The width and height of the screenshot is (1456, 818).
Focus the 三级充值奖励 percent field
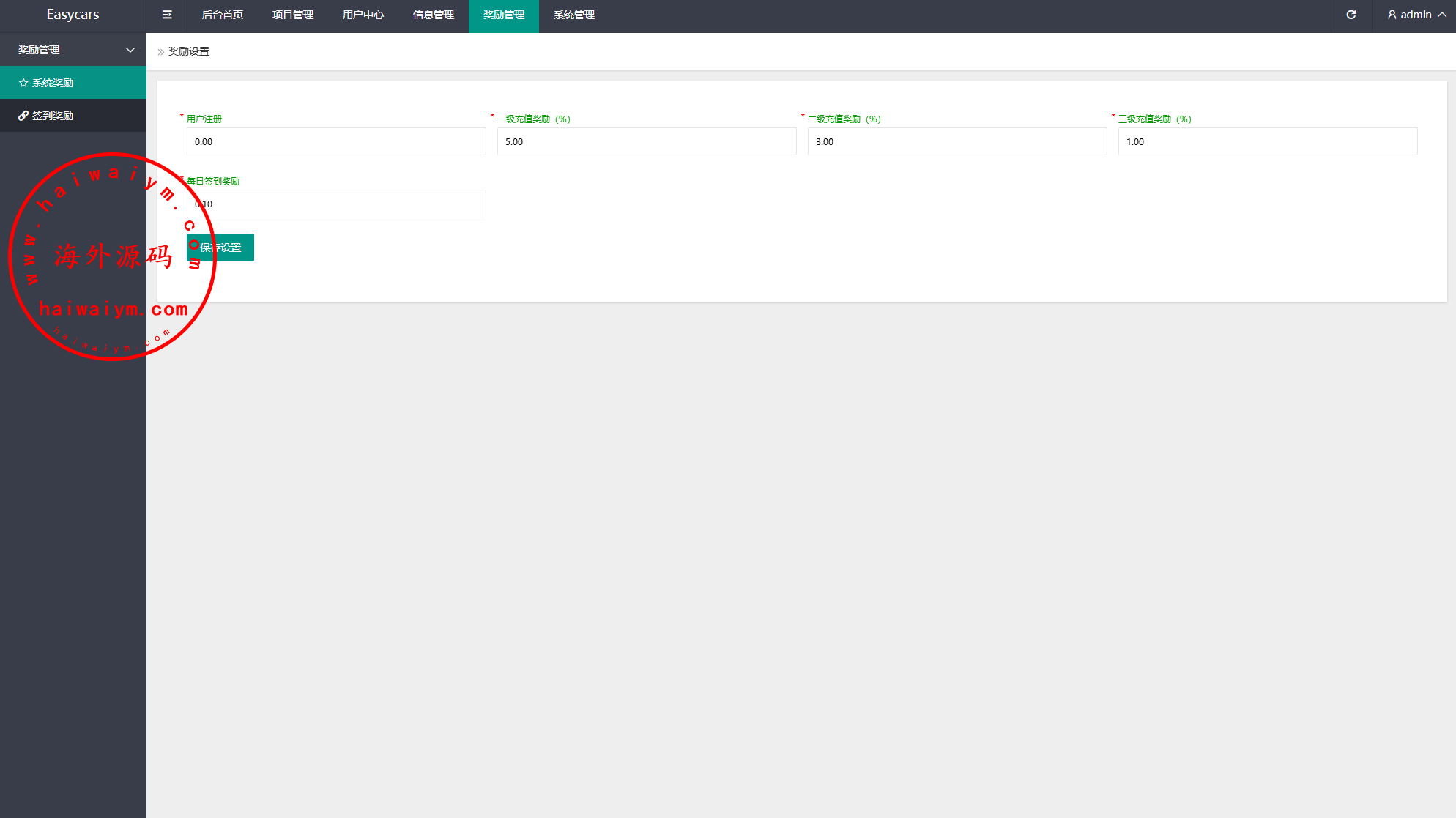(x=1268, y=141)
